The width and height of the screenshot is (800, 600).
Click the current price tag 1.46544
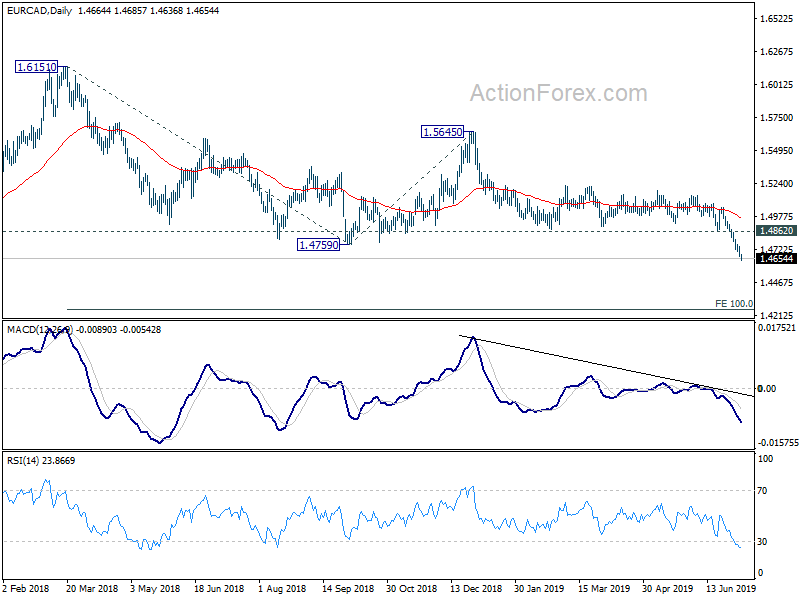(776, 259)
